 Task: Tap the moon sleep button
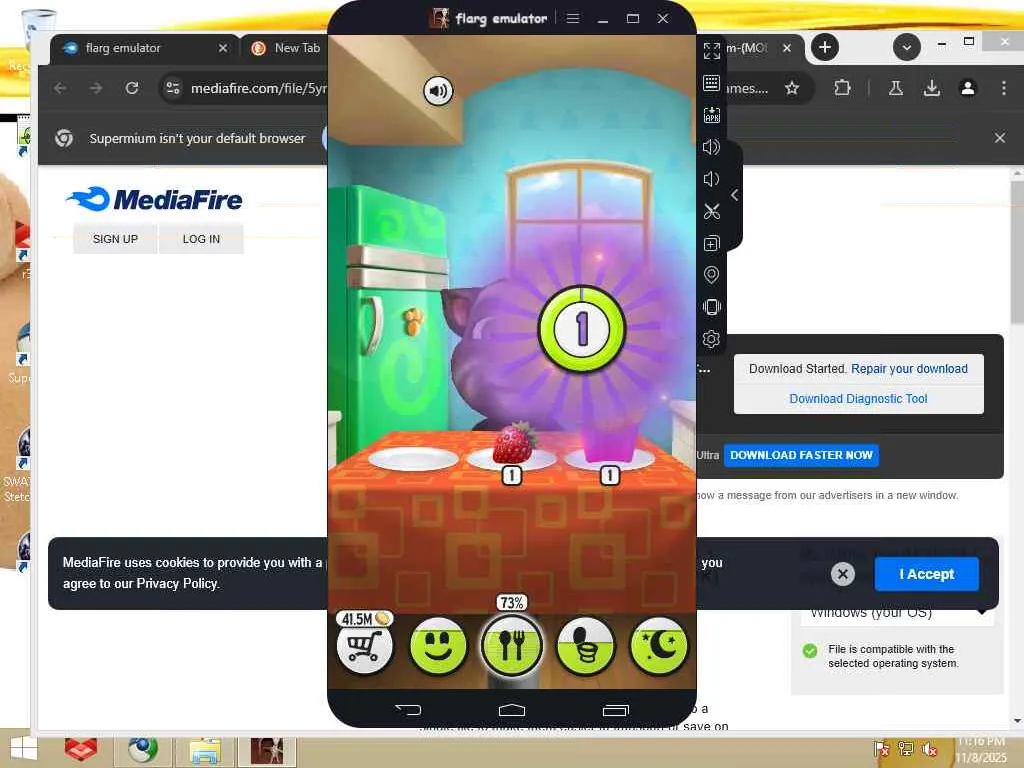point(660,646)
